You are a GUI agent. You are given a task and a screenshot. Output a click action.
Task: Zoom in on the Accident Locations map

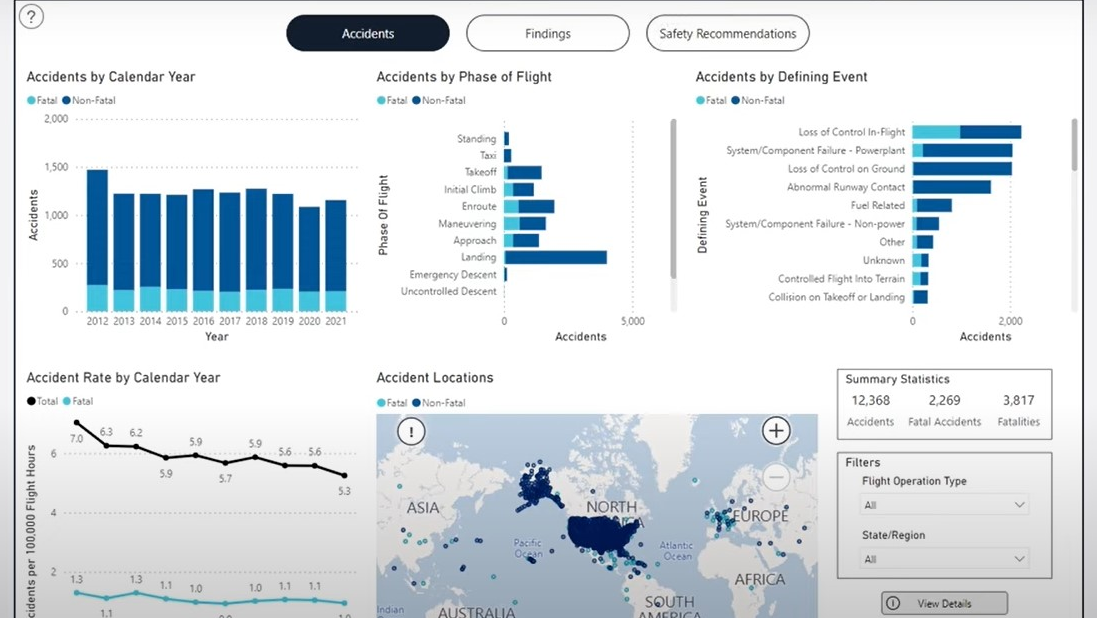[x=776, y=430]
